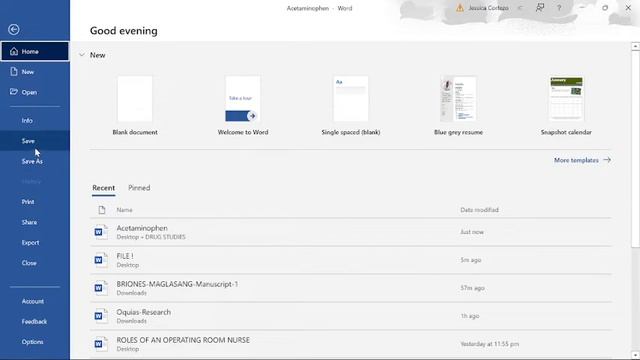The image size is (640, 360).
Task: Collapse the New section chevron
Action: (x=82, y=55)
